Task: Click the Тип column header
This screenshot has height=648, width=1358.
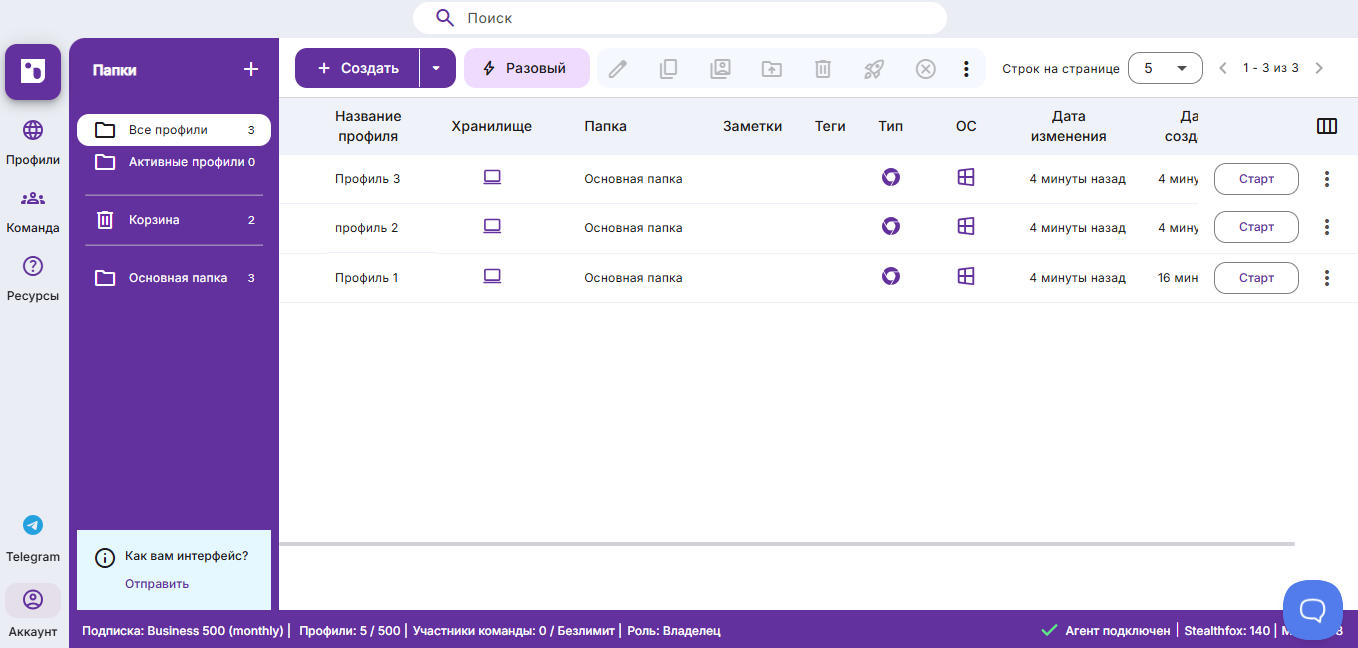Action: coord(891,126)
